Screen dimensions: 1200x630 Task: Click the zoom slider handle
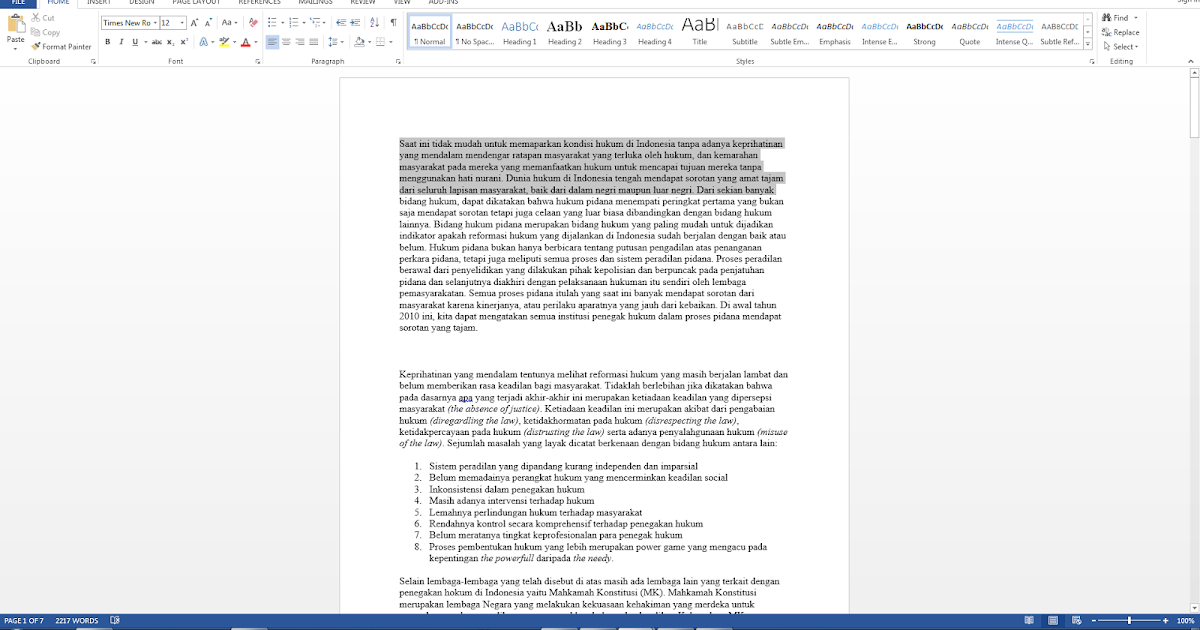point(1129,620)
